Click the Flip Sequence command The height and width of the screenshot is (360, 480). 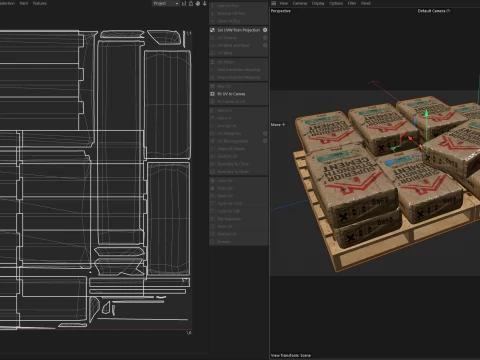click(229, 219)
